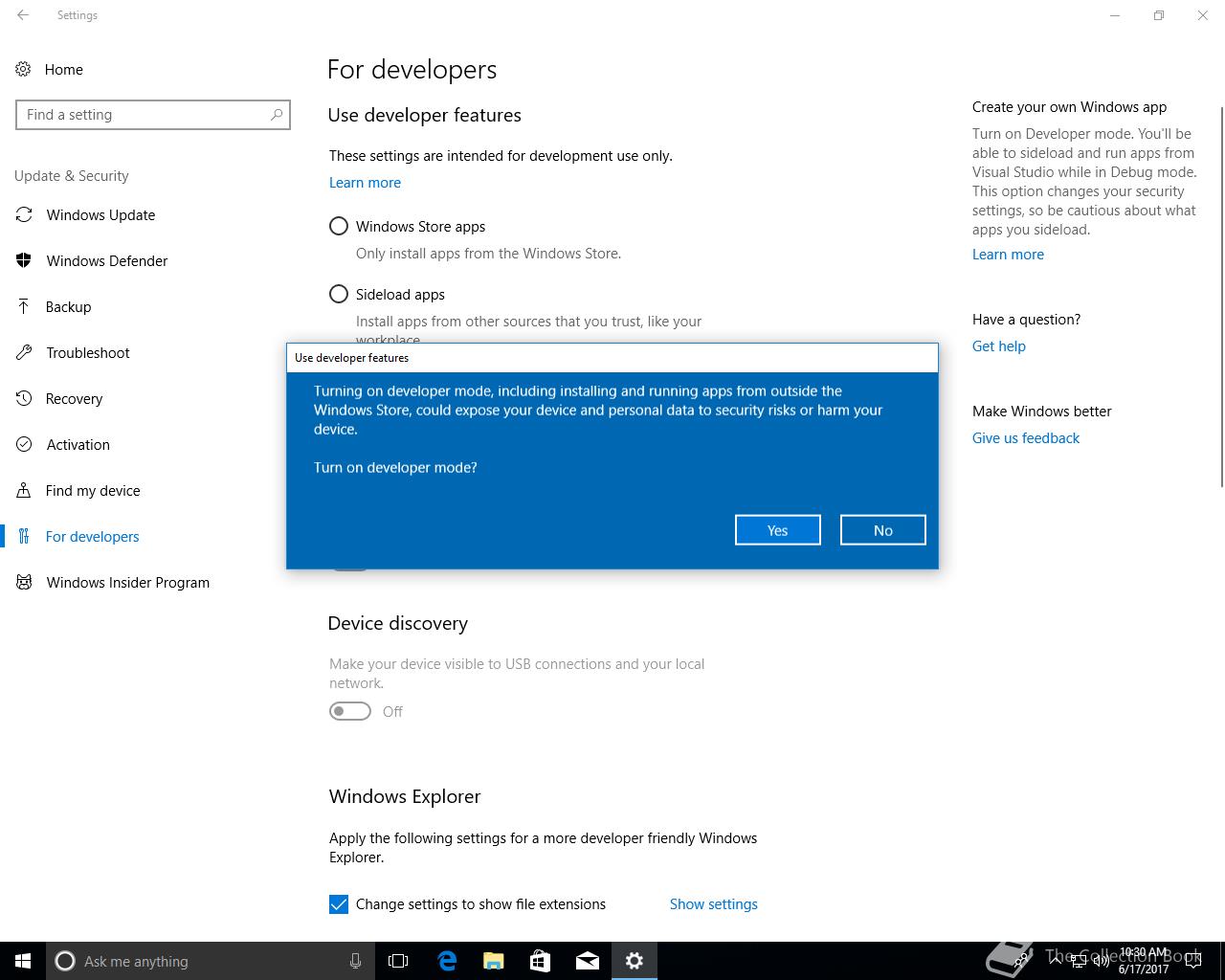Click the Backup upload arrow icon

pos(24,306)
